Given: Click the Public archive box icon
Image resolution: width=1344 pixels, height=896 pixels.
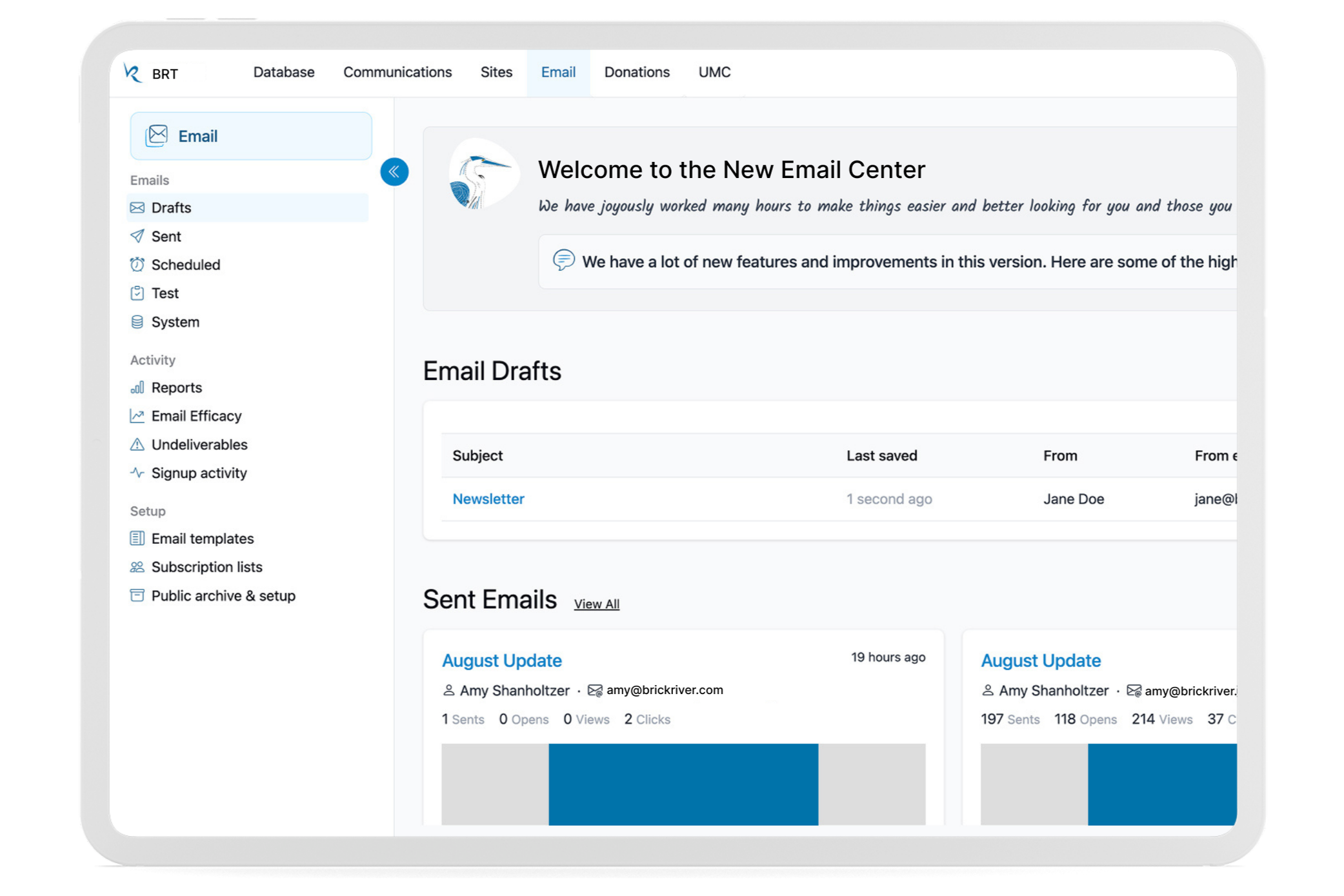Looking at the screenshot, I should click(x=137, y=595).
